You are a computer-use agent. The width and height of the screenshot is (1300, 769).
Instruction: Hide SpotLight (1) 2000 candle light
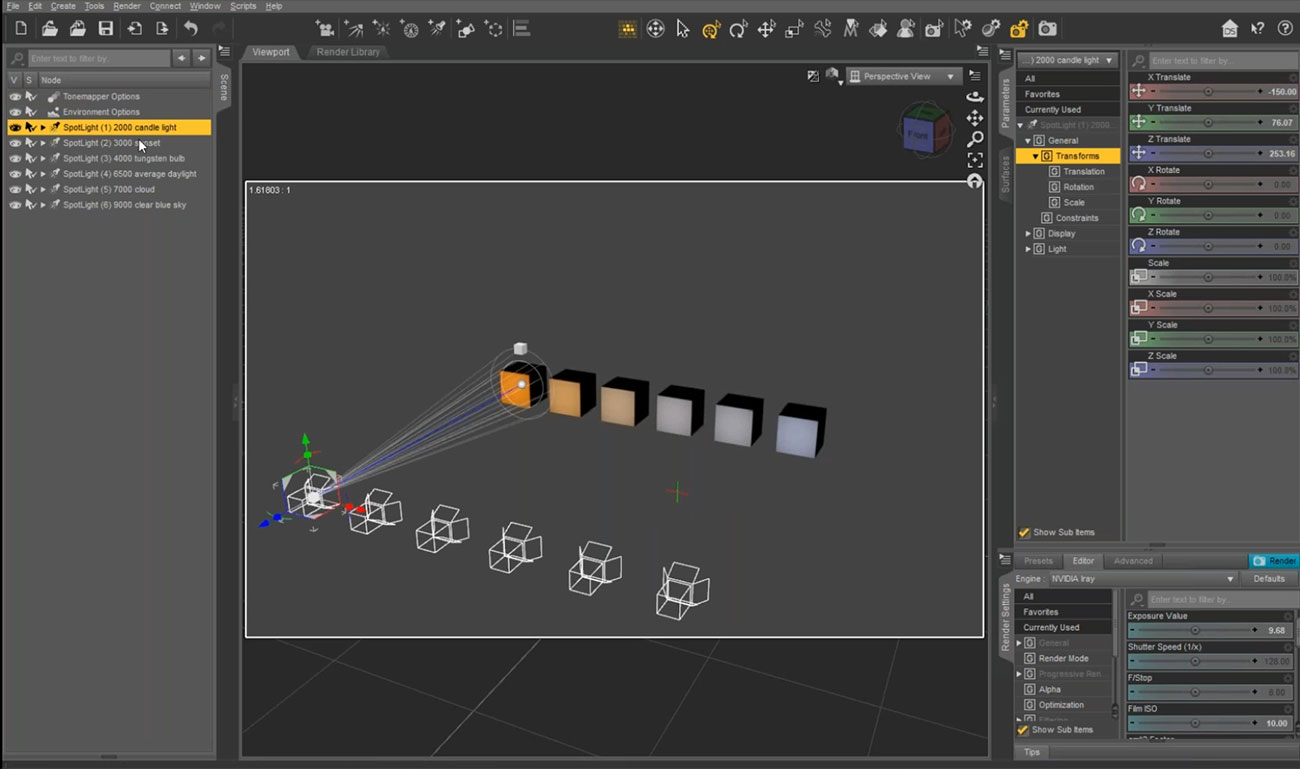[15, 128]
